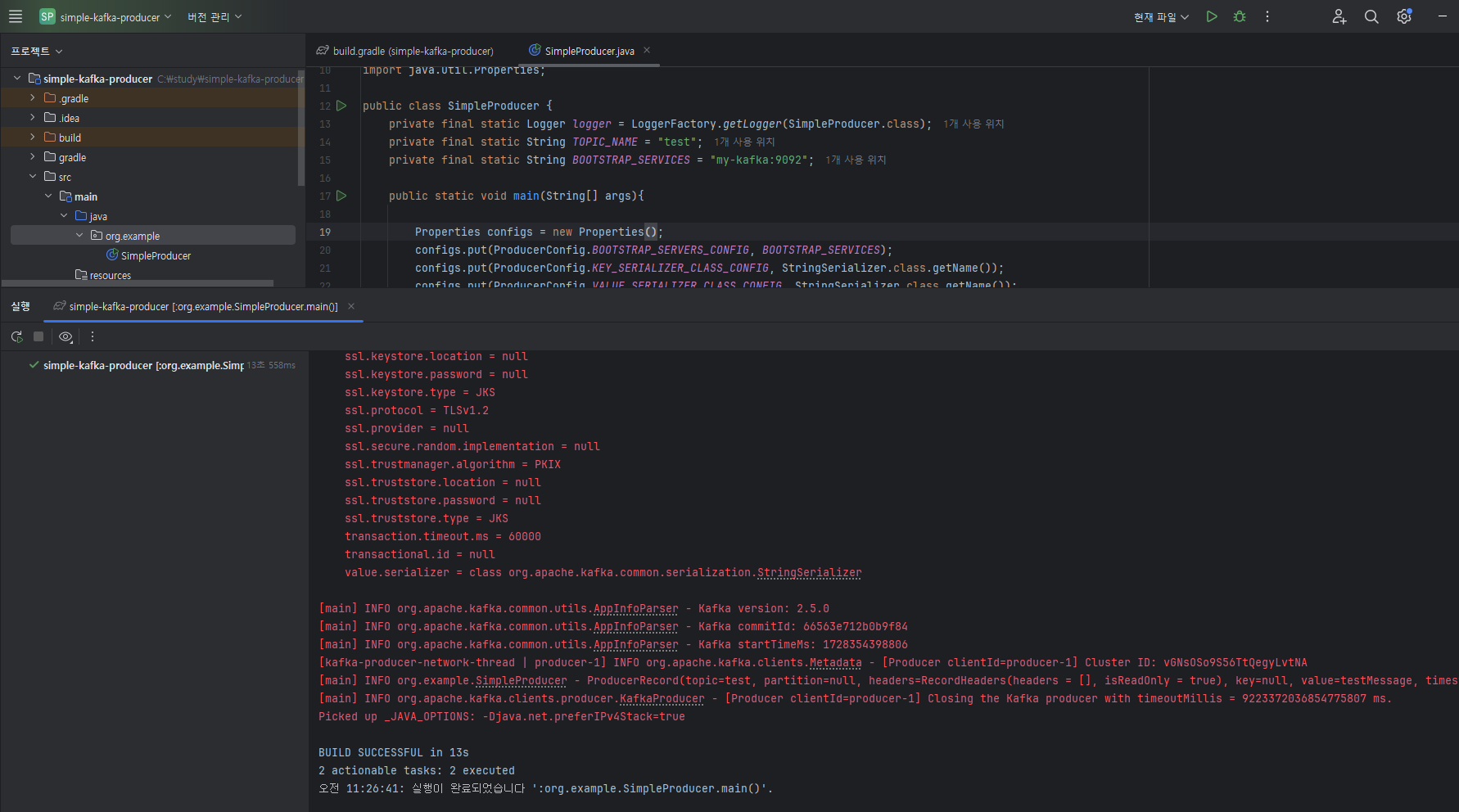Open IDE settings gear icon
This screenshot has width=1459, height=812.
1404,16
